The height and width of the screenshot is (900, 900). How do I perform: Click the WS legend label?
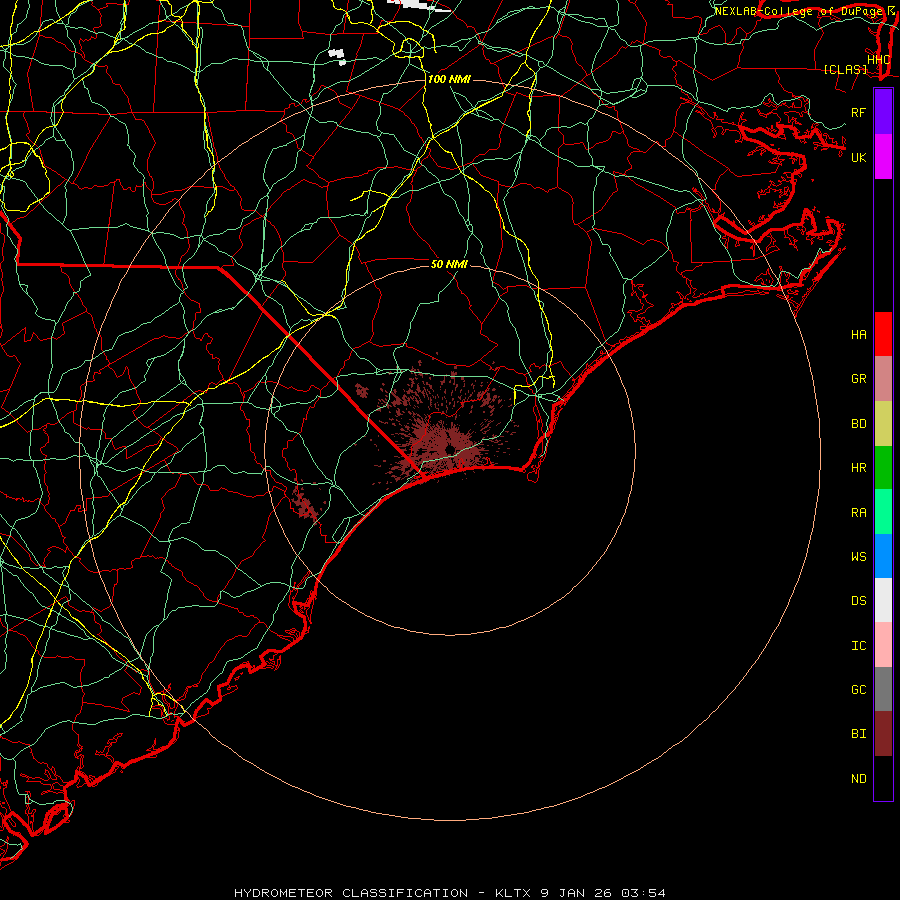[x=858, y=556]
